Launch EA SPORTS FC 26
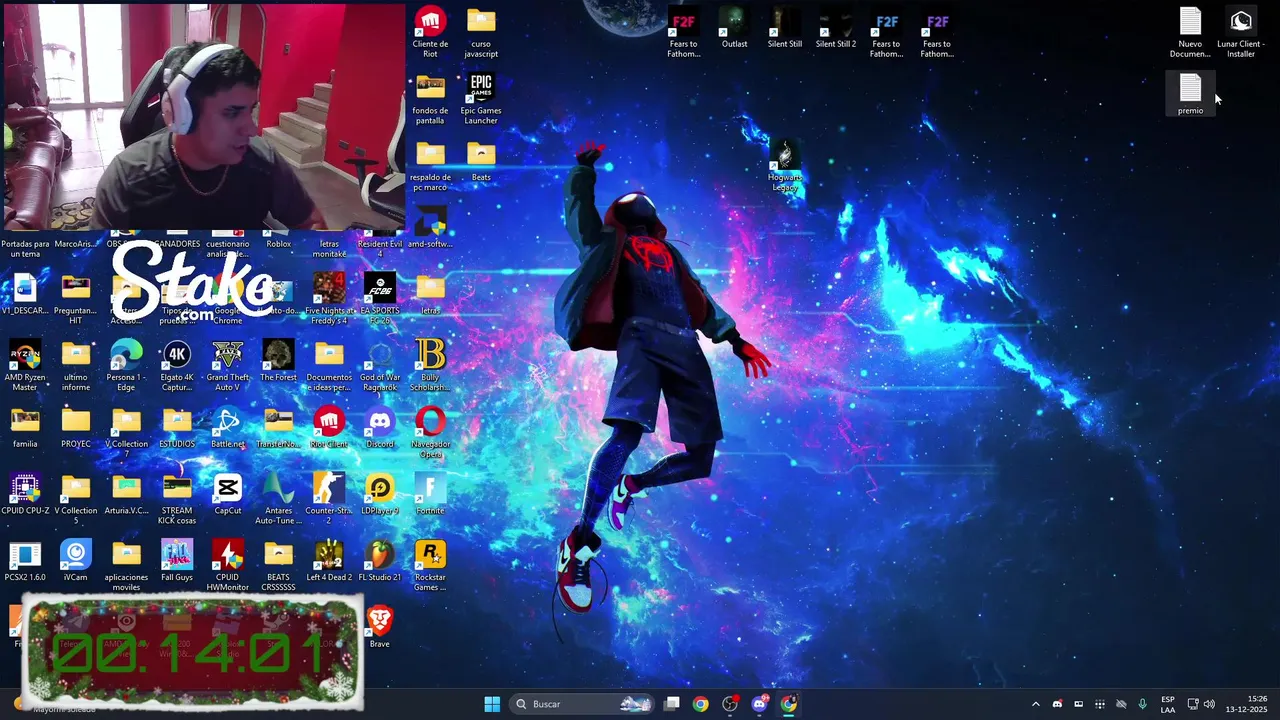 (x=380, y=299)
